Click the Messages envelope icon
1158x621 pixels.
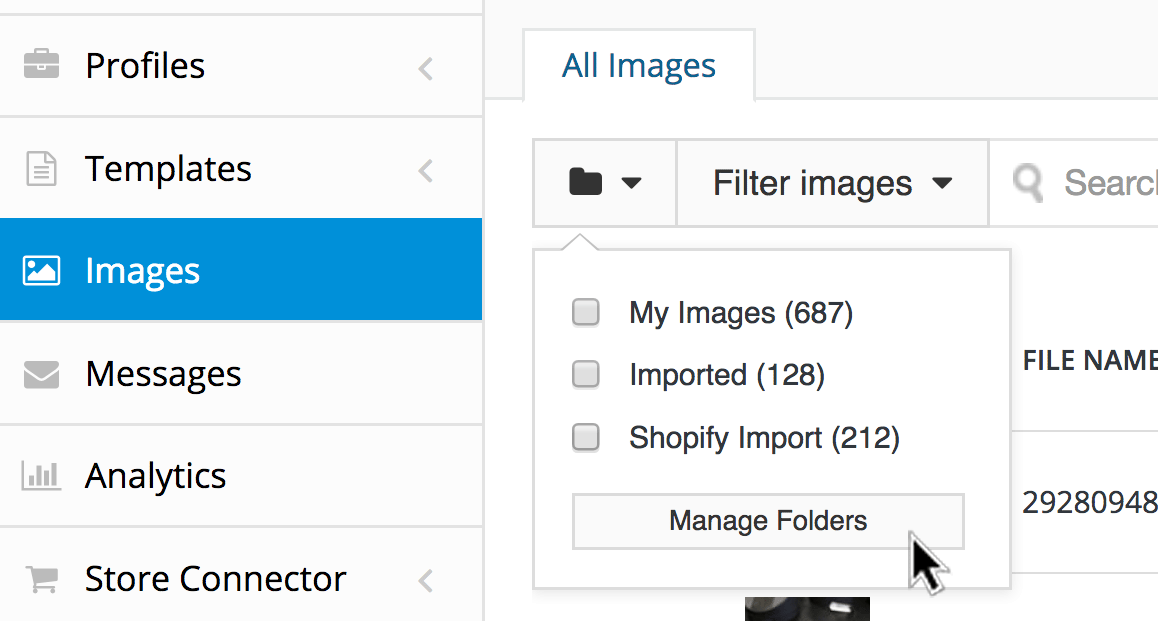pos(41,374)
